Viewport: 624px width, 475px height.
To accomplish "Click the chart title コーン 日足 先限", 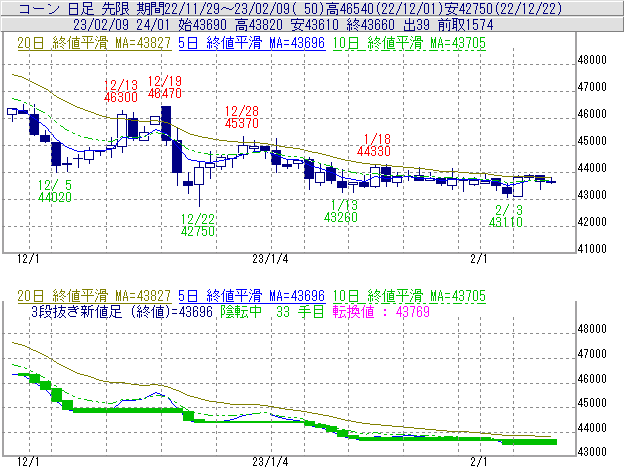I will (74, 8).
